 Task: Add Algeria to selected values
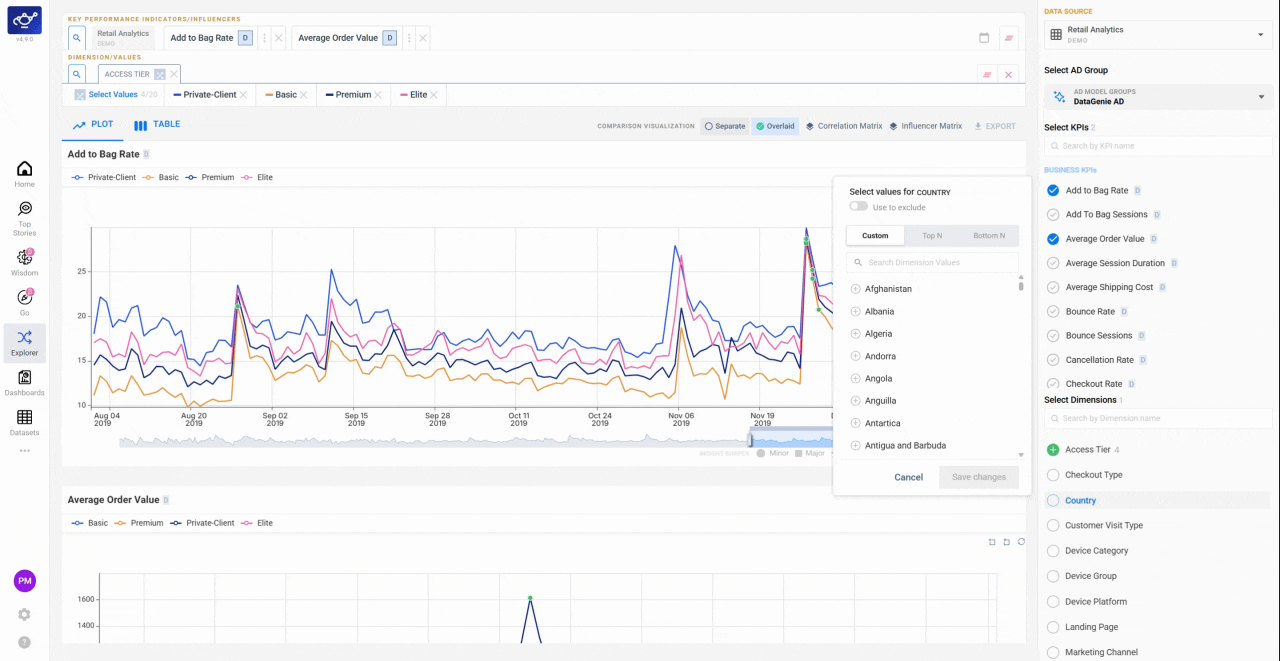coord(855,334)
